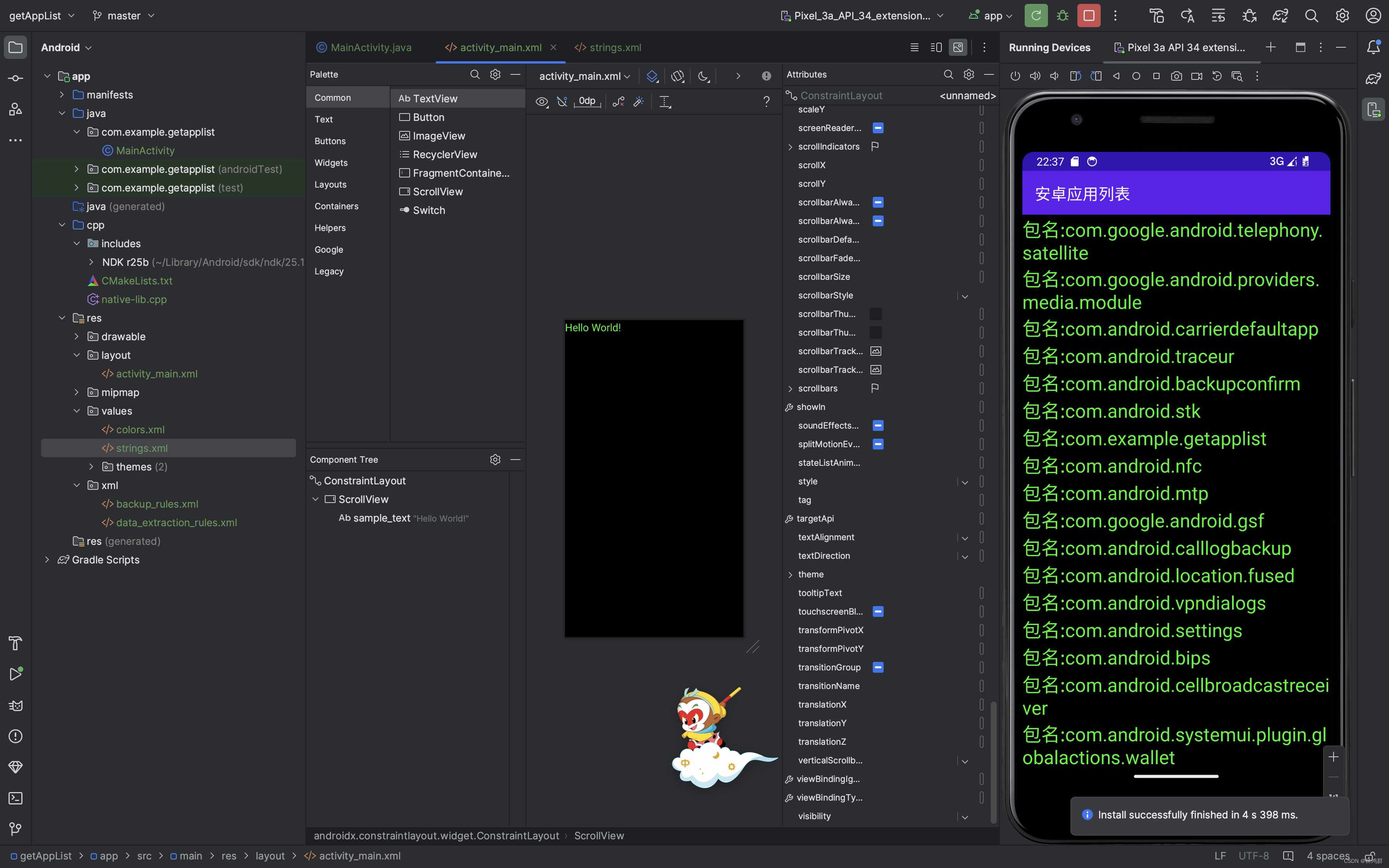Switch editor to Code view mode
Image resolution: width=1389 pixels, height=868 pixels.
914,47
